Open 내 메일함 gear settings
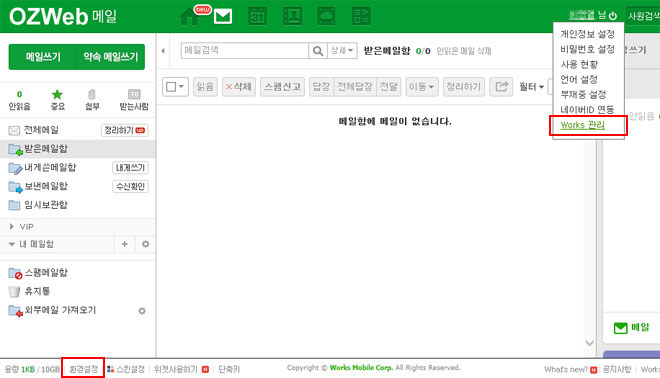The height and width of the screenshot is (378, 660). tap(145, 244)
